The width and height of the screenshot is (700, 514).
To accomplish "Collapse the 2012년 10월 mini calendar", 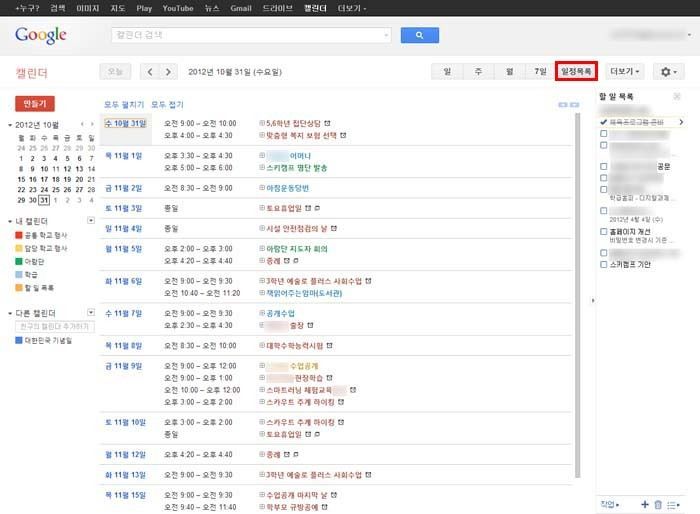I will [10, 125].
